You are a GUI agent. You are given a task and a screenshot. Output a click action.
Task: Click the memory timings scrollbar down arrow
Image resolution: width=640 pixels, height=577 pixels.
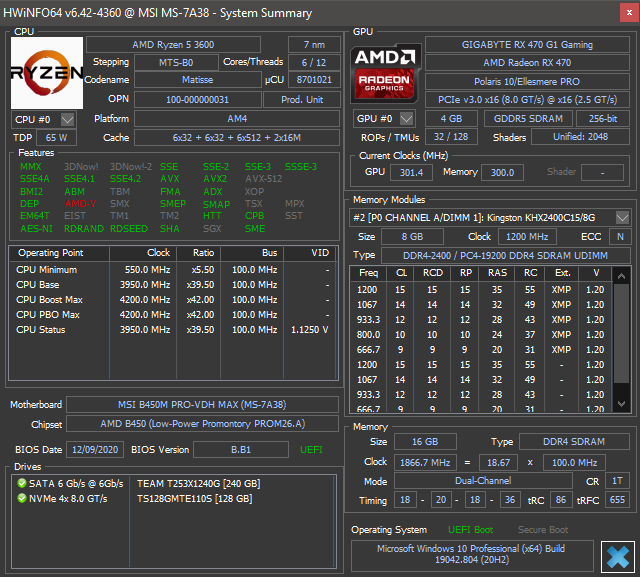point(621,404)
